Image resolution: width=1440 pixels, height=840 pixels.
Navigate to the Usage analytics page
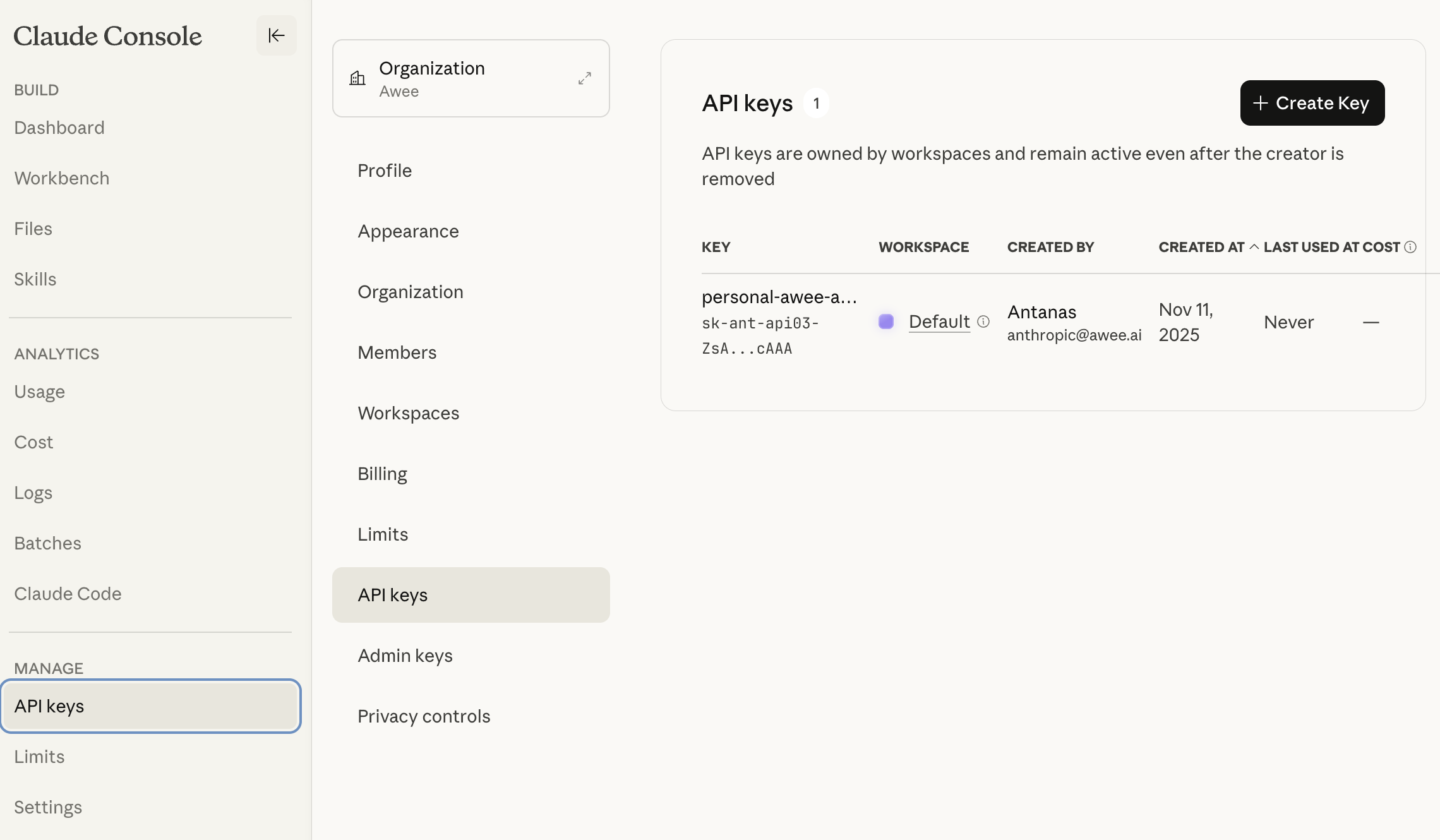(39, 392)
